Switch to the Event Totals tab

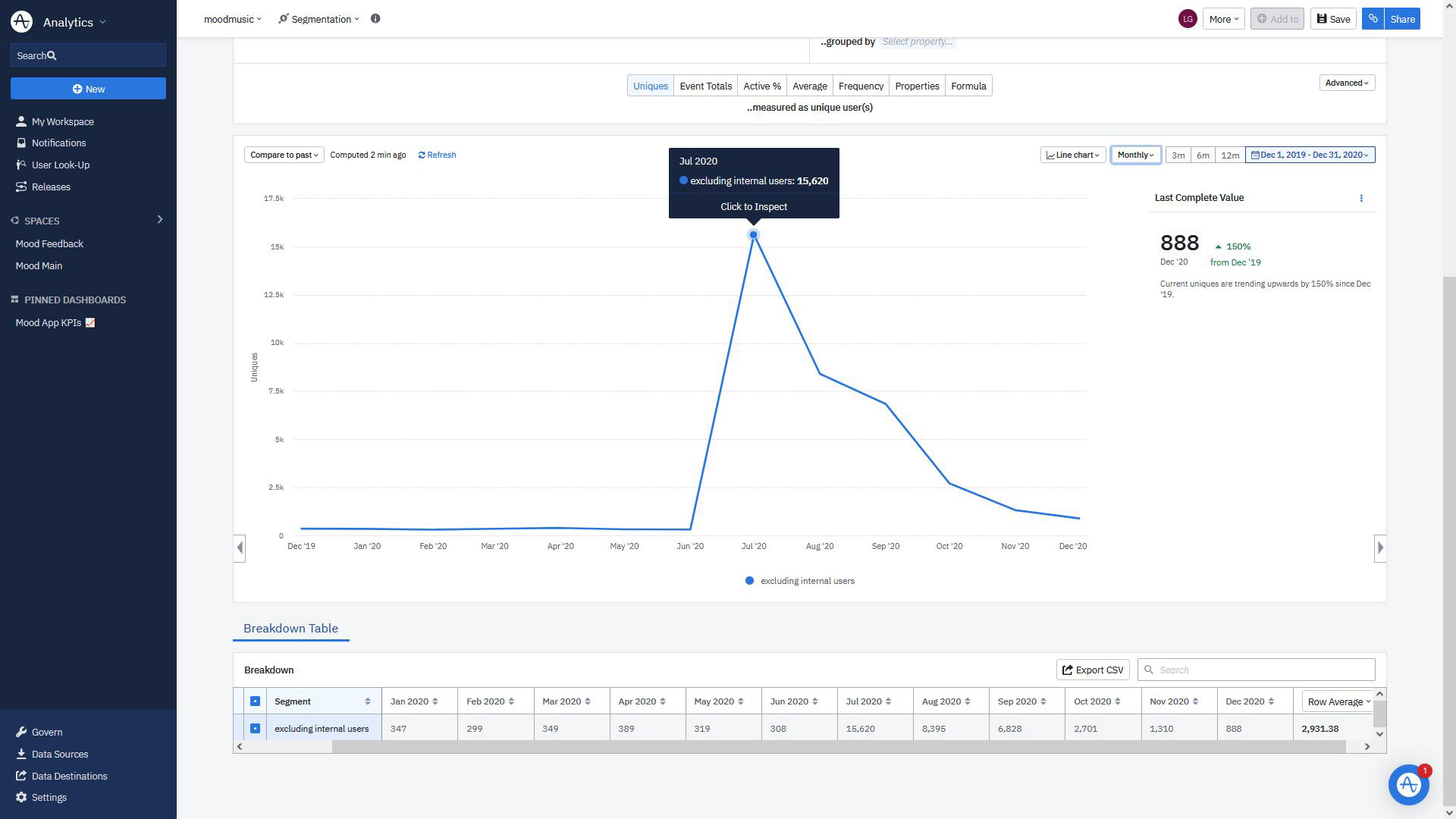click(705, 86)
